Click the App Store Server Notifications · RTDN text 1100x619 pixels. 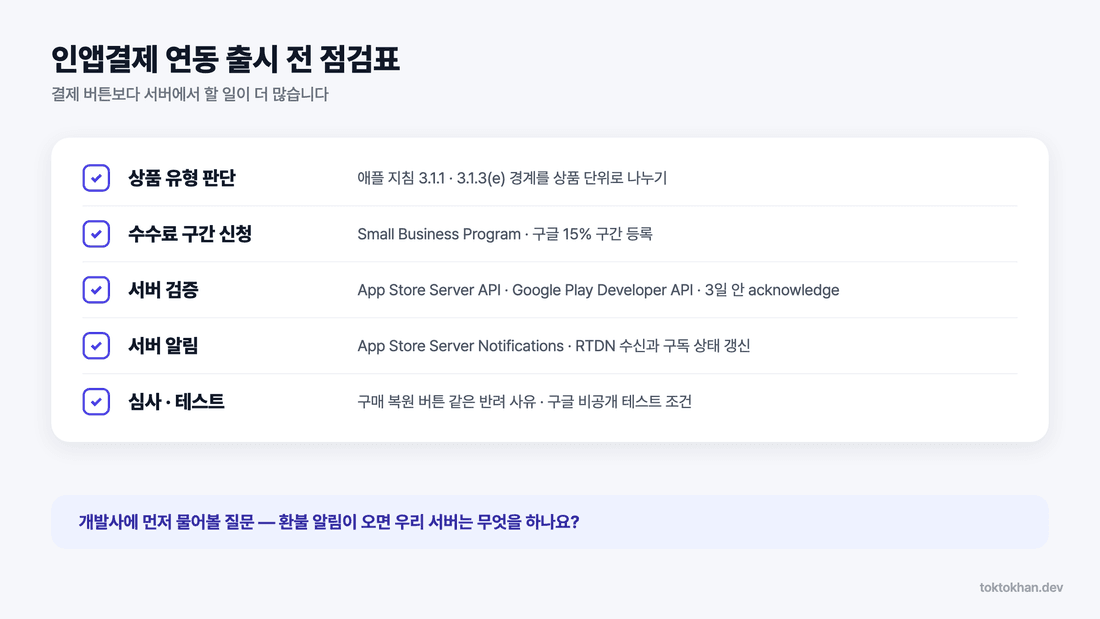pos(554,345)
